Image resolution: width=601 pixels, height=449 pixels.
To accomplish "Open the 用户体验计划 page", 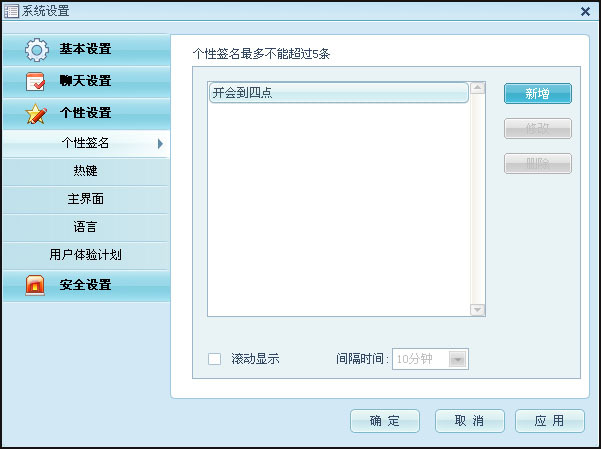I will [85, 255].
